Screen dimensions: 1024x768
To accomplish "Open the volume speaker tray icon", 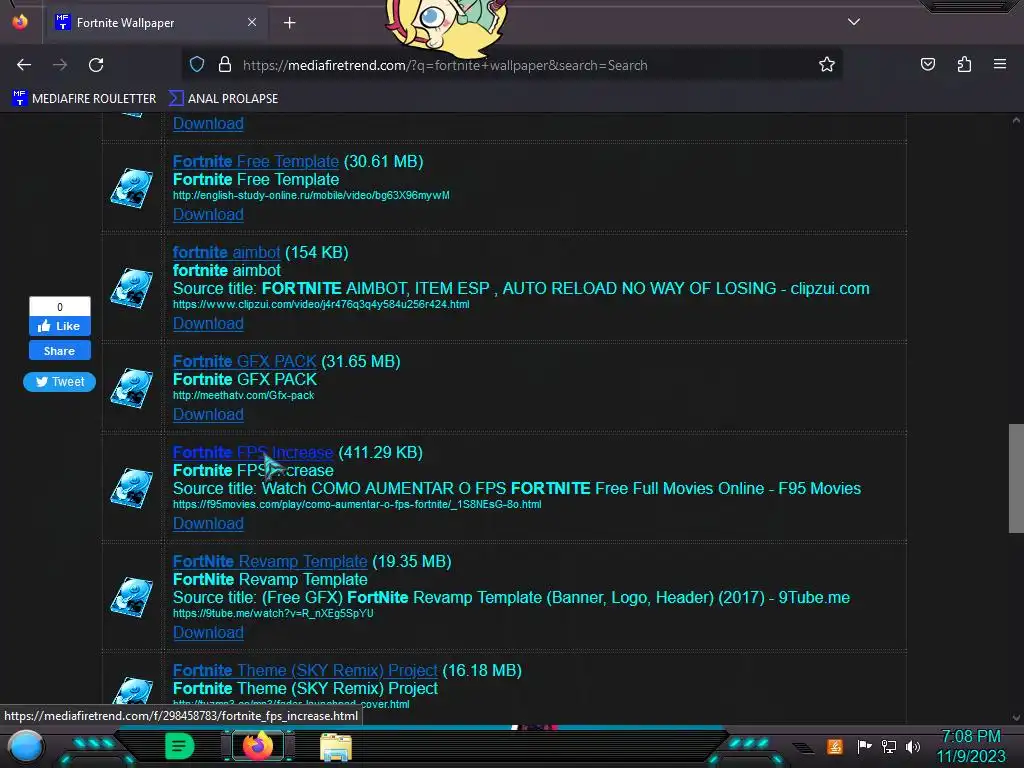I will coord(912,746).
